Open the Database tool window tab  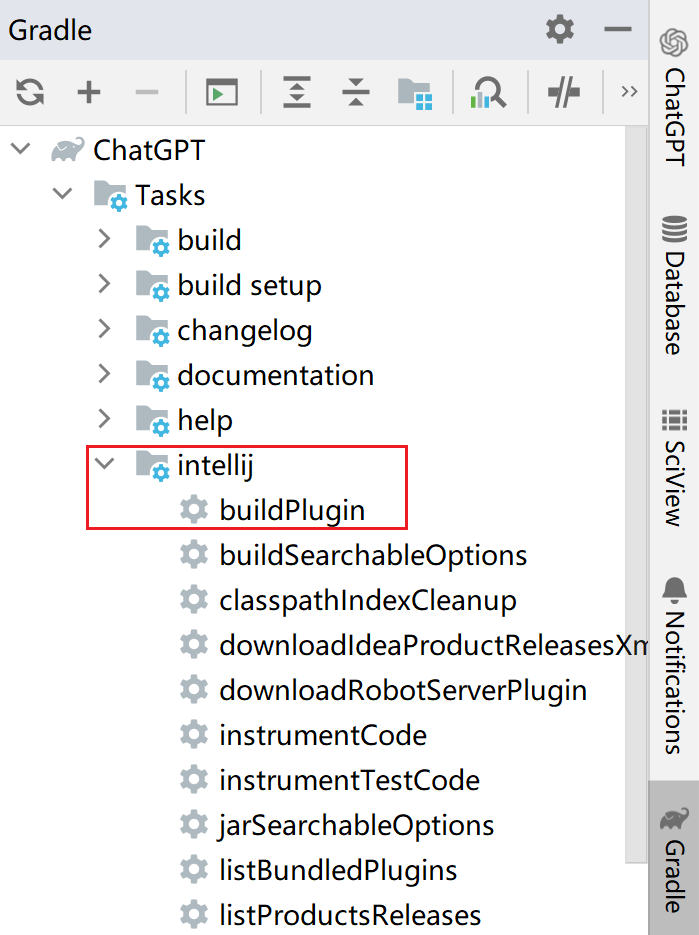pyautogui.click(x=674, y=285)
